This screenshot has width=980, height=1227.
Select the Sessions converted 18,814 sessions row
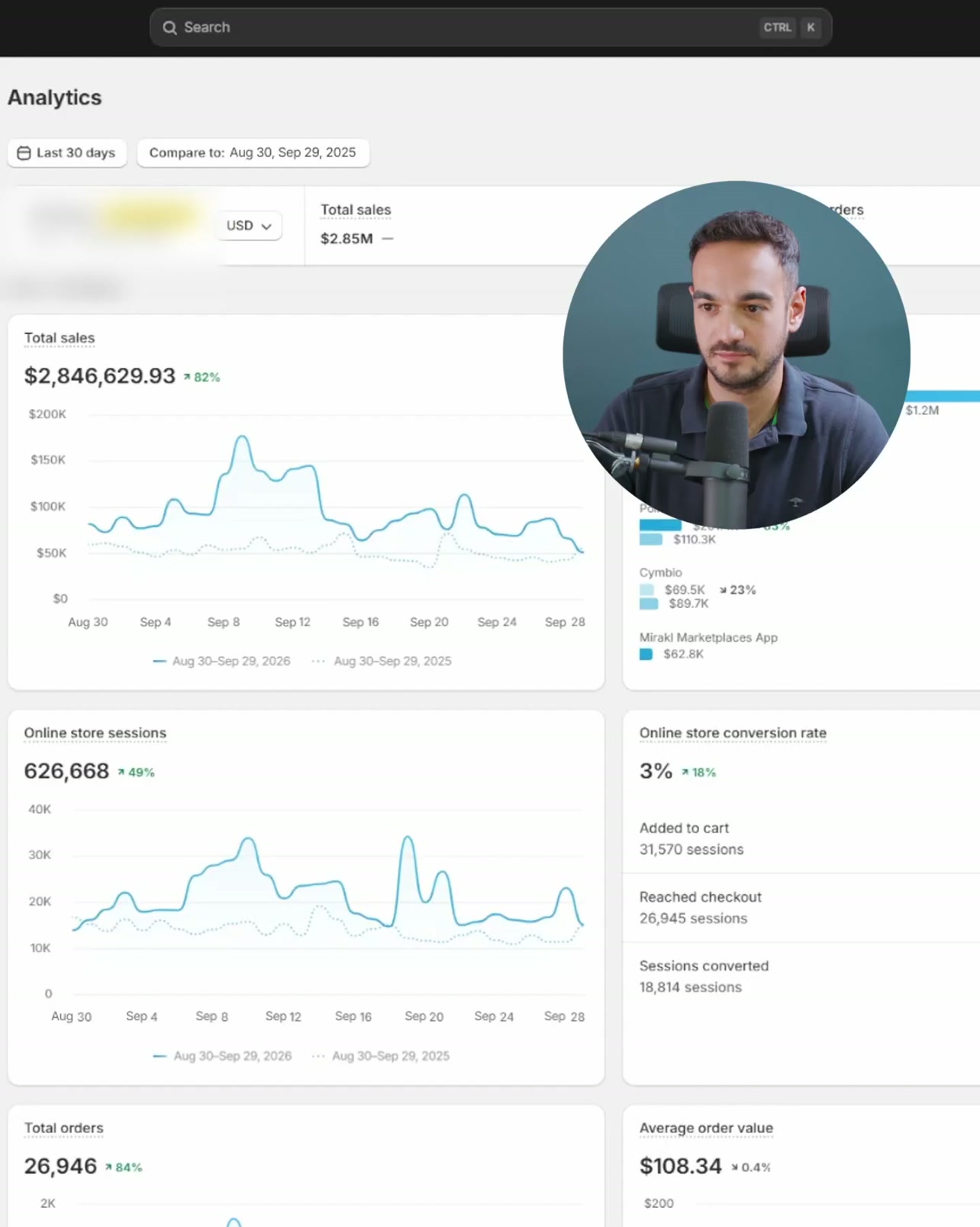coord(801,976)
